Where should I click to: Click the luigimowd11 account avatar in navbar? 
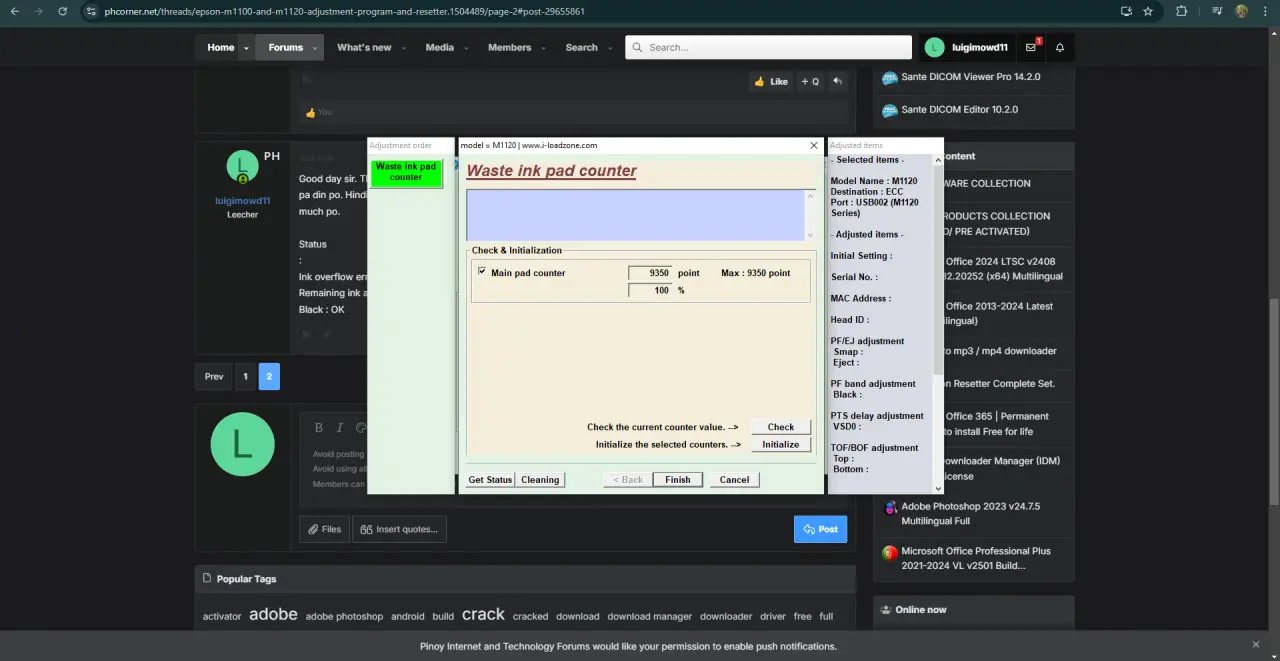(x=934, y=47)
